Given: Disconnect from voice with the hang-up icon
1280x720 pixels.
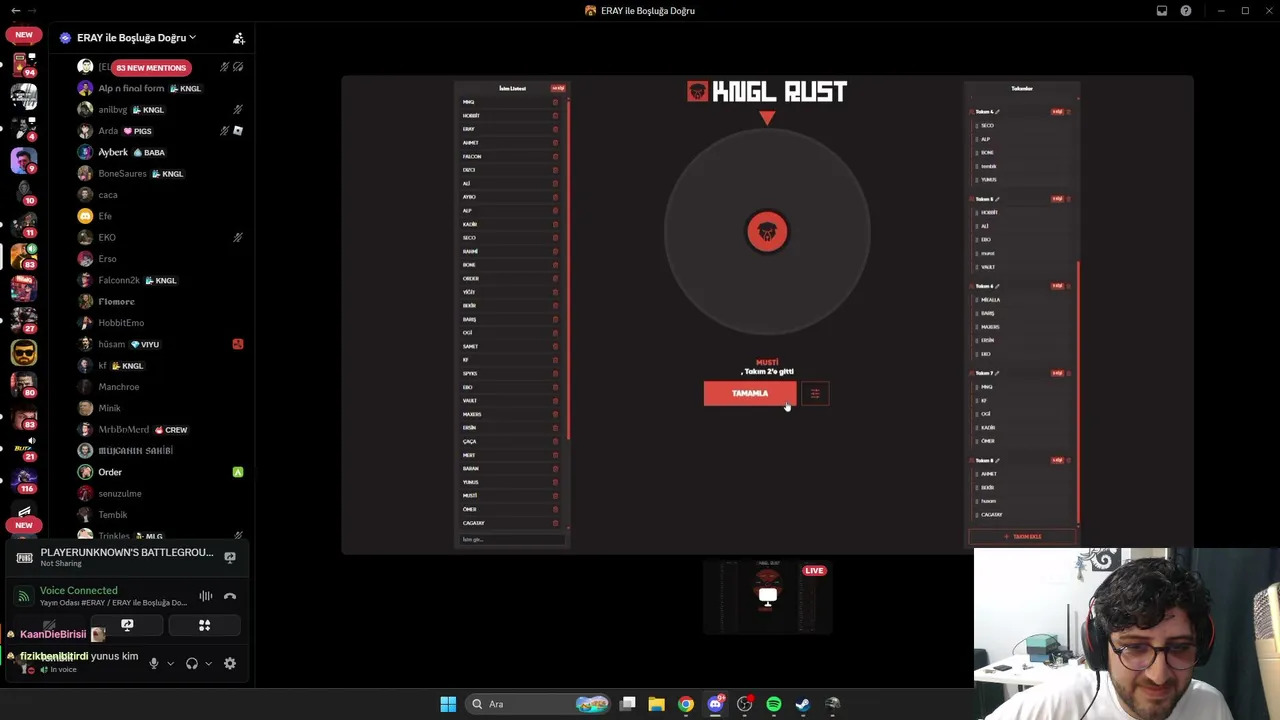Looking at the screenshot, I should coord(230,596).
